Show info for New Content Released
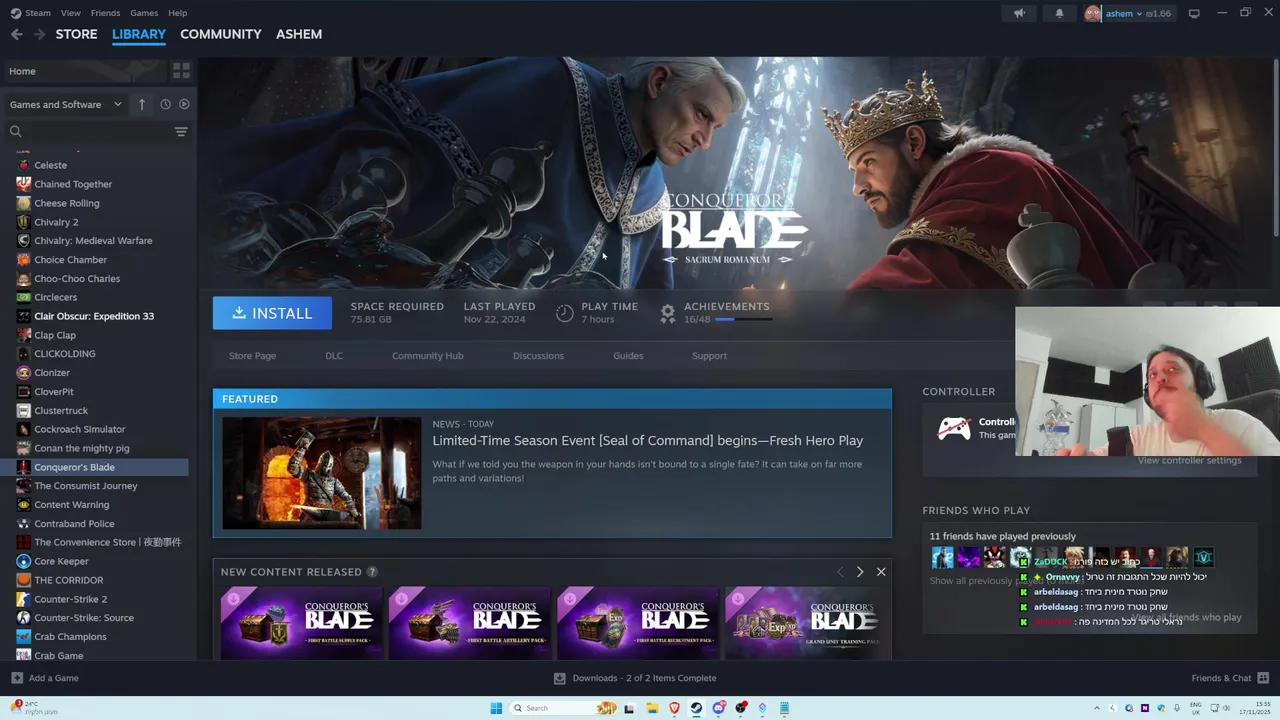 click(x=372, y=572)
